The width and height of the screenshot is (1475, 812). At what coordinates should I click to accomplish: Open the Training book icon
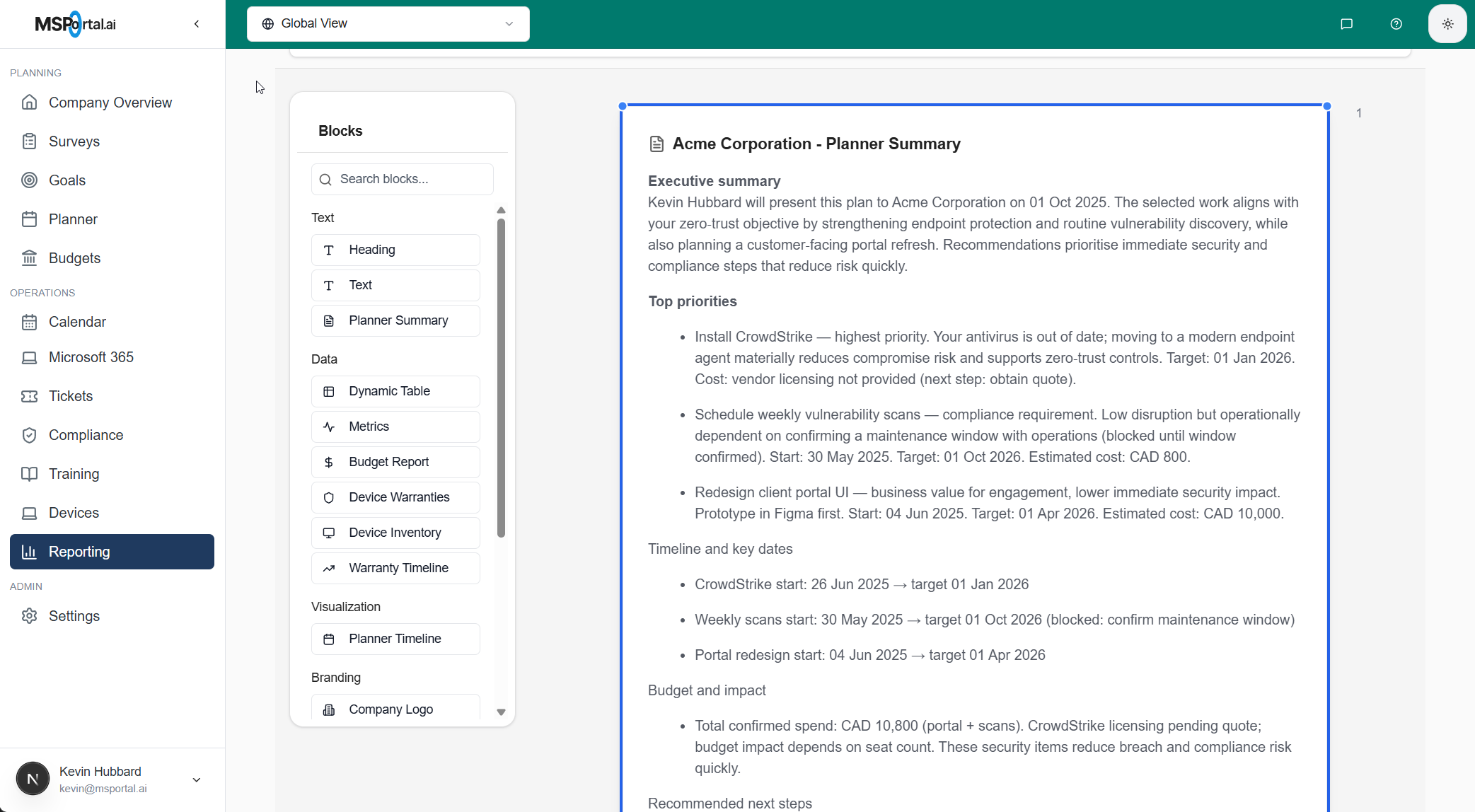tap(29, 474)
